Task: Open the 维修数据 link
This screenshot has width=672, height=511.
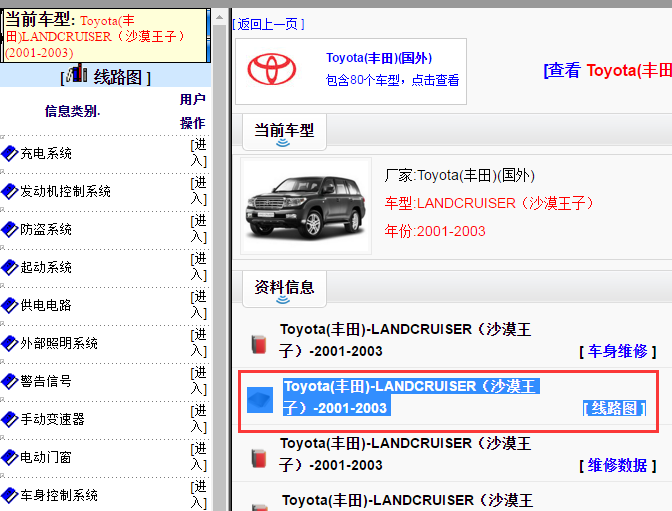Action: pyautogui.click(x=618, y=466)
